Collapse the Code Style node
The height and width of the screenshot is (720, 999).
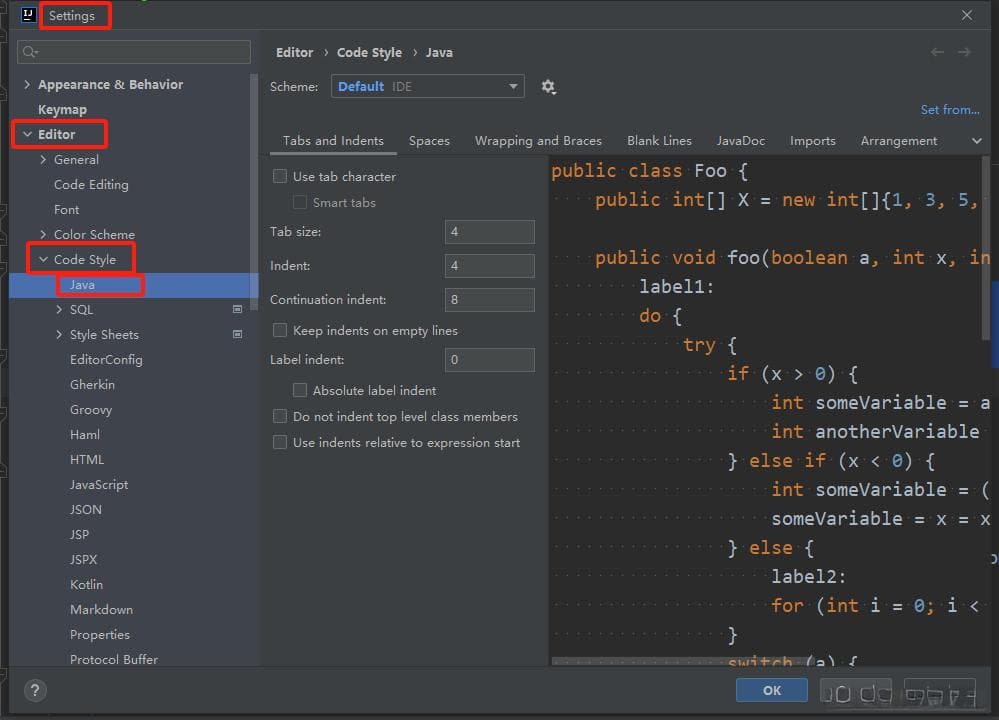pos(43,259)
